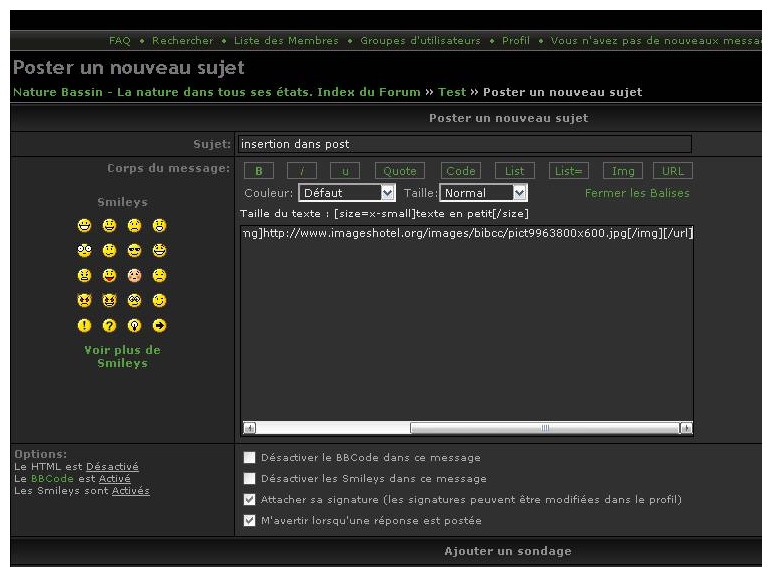Tick Désactiver les Smileys dans ce message
This screenshot has height=577, width=772.
tap(250, 478)
